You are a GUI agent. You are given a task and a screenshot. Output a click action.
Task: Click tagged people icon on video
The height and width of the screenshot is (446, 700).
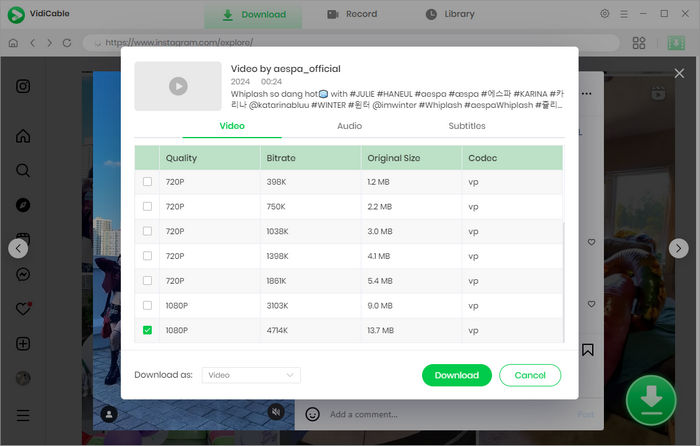[109, 414]
